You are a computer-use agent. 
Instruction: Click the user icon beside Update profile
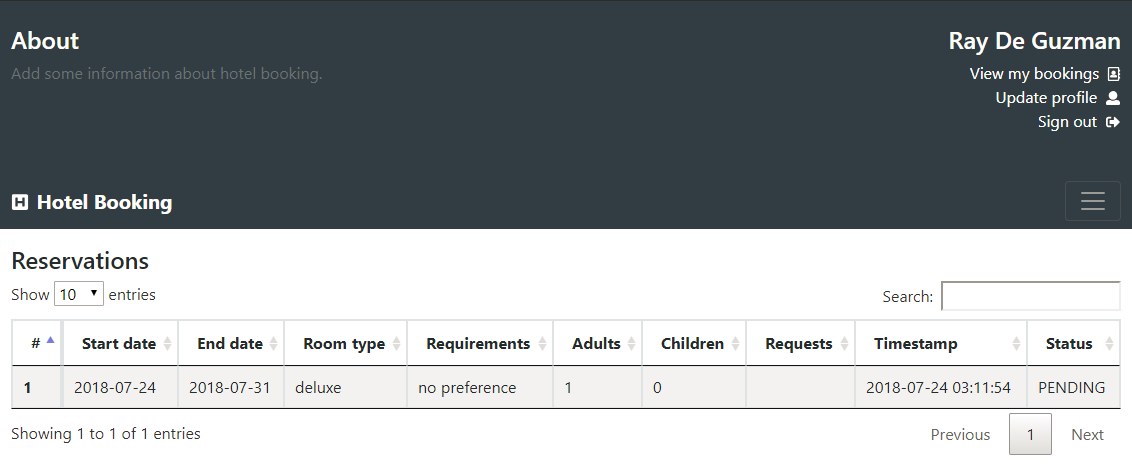pos(1113,97)
